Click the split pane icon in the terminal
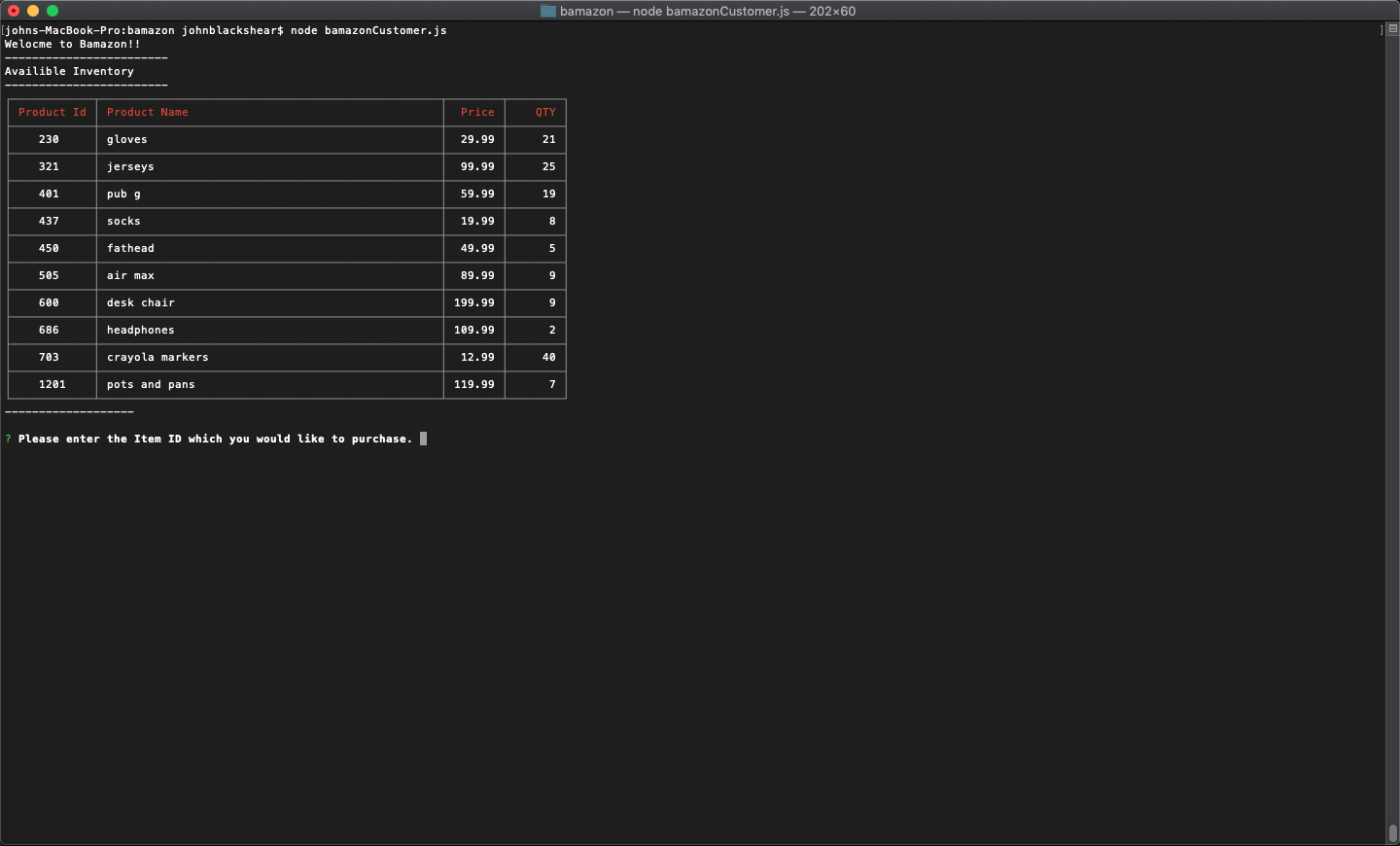The image size is (1400, 846). click(1392, 29)
